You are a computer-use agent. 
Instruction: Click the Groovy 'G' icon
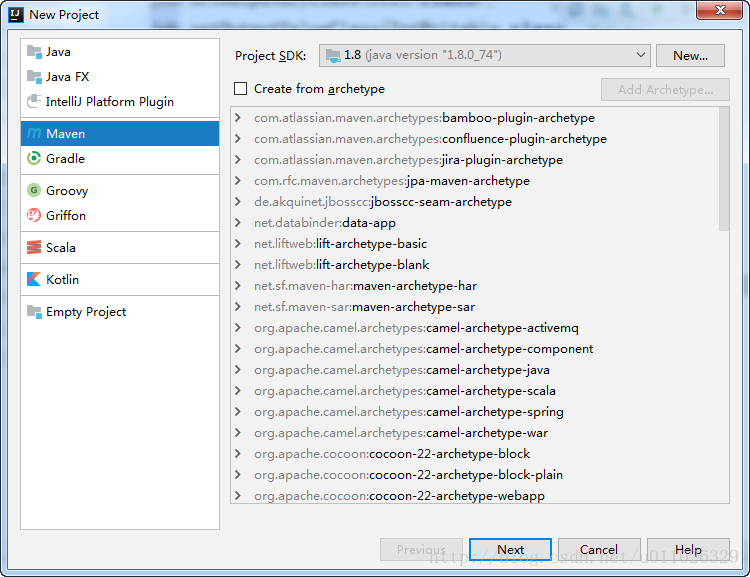(x=34, y=190)
